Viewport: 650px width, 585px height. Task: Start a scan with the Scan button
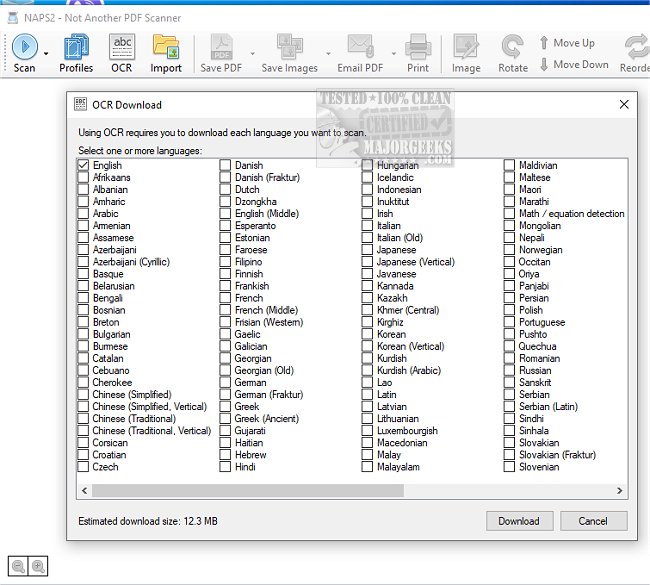pyautogui.click(x=24, y=53)
